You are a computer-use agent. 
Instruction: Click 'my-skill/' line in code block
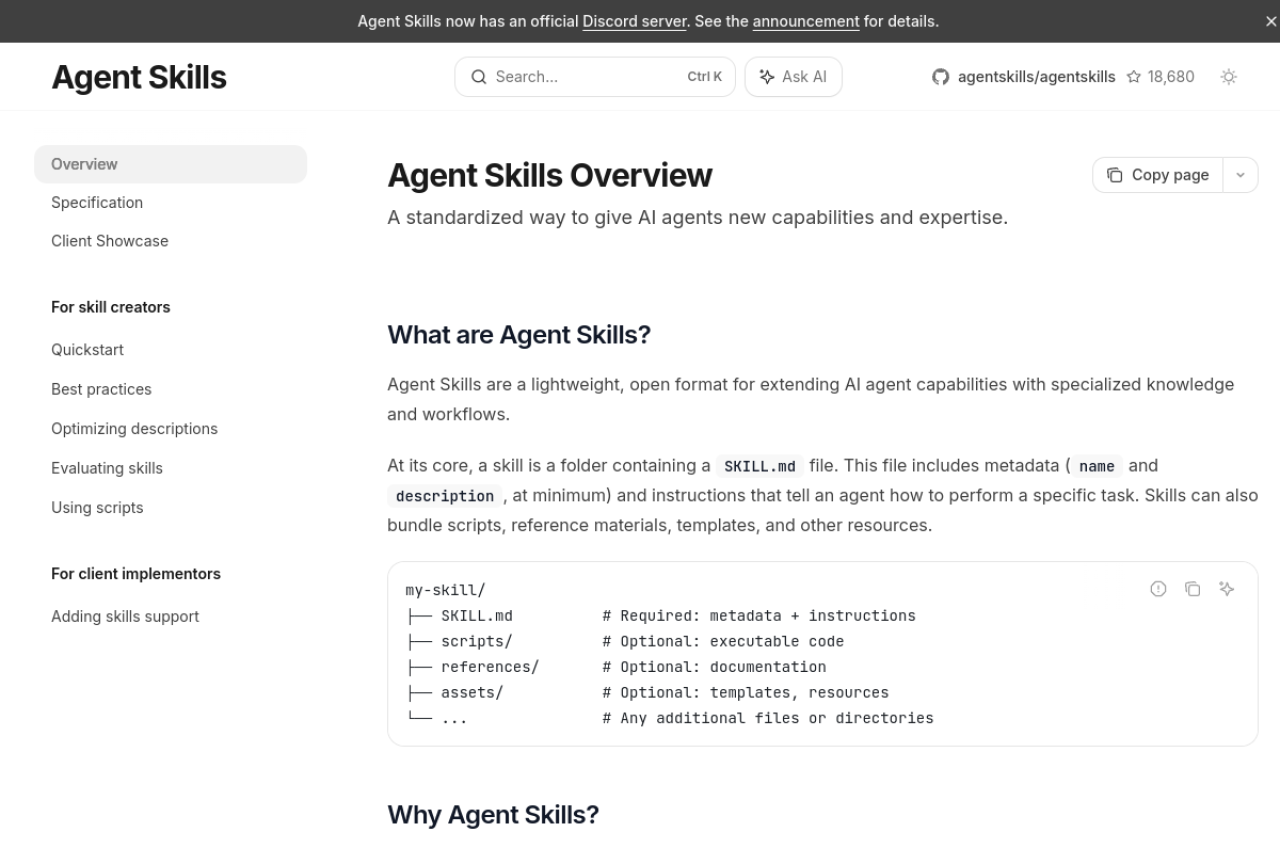445,590
